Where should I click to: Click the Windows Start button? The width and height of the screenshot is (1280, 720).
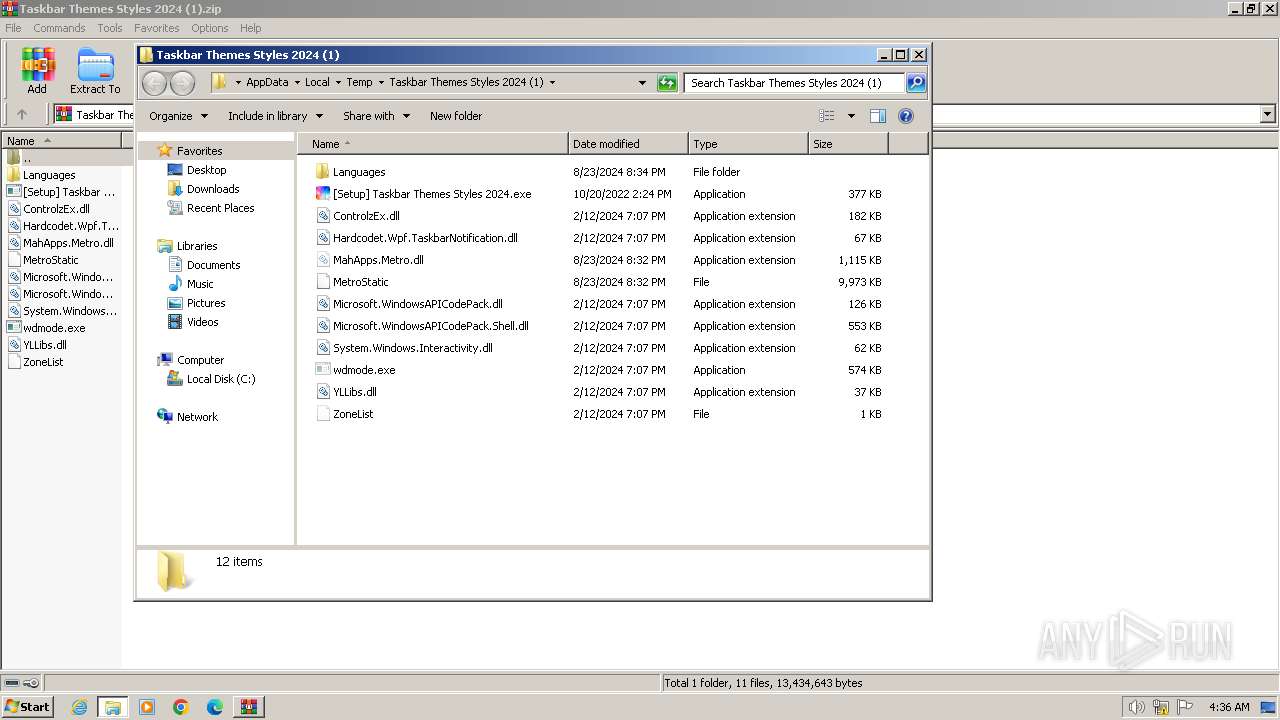click(27, 706)
